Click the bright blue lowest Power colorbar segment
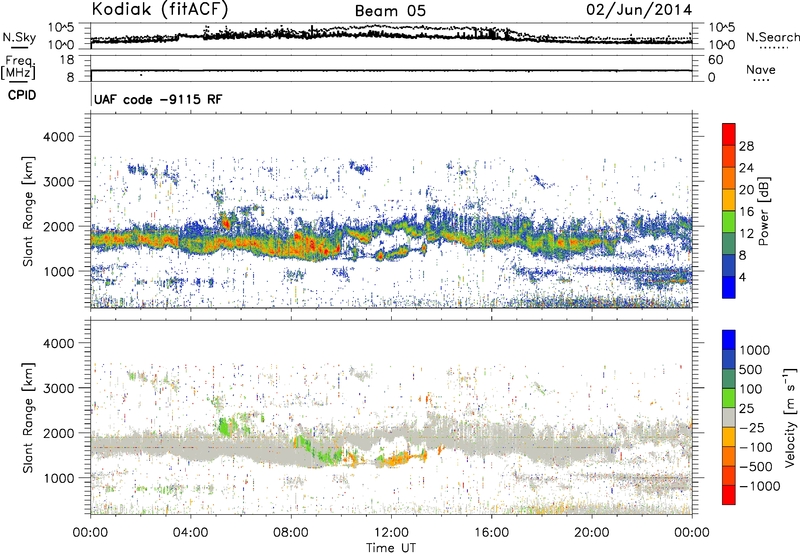800x554 pixels. click(729, 288)
